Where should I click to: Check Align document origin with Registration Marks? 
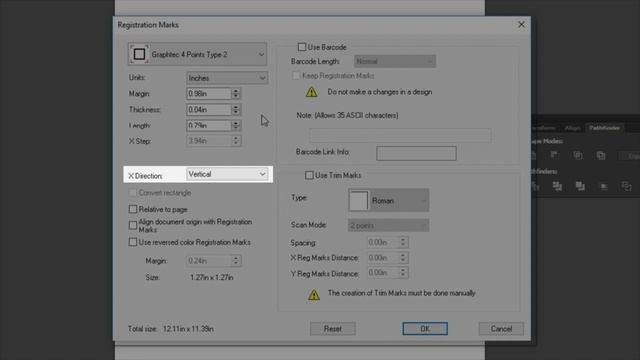[x=133, y=225]
